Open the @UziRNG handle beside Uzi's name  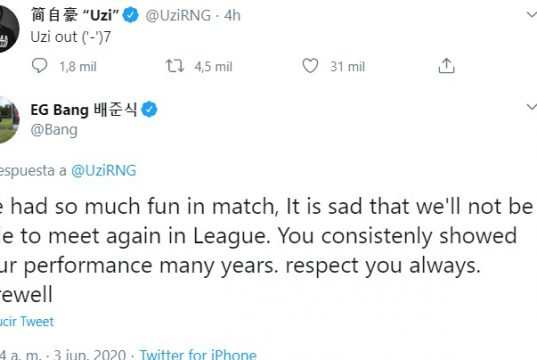click(x=178, y=15)
